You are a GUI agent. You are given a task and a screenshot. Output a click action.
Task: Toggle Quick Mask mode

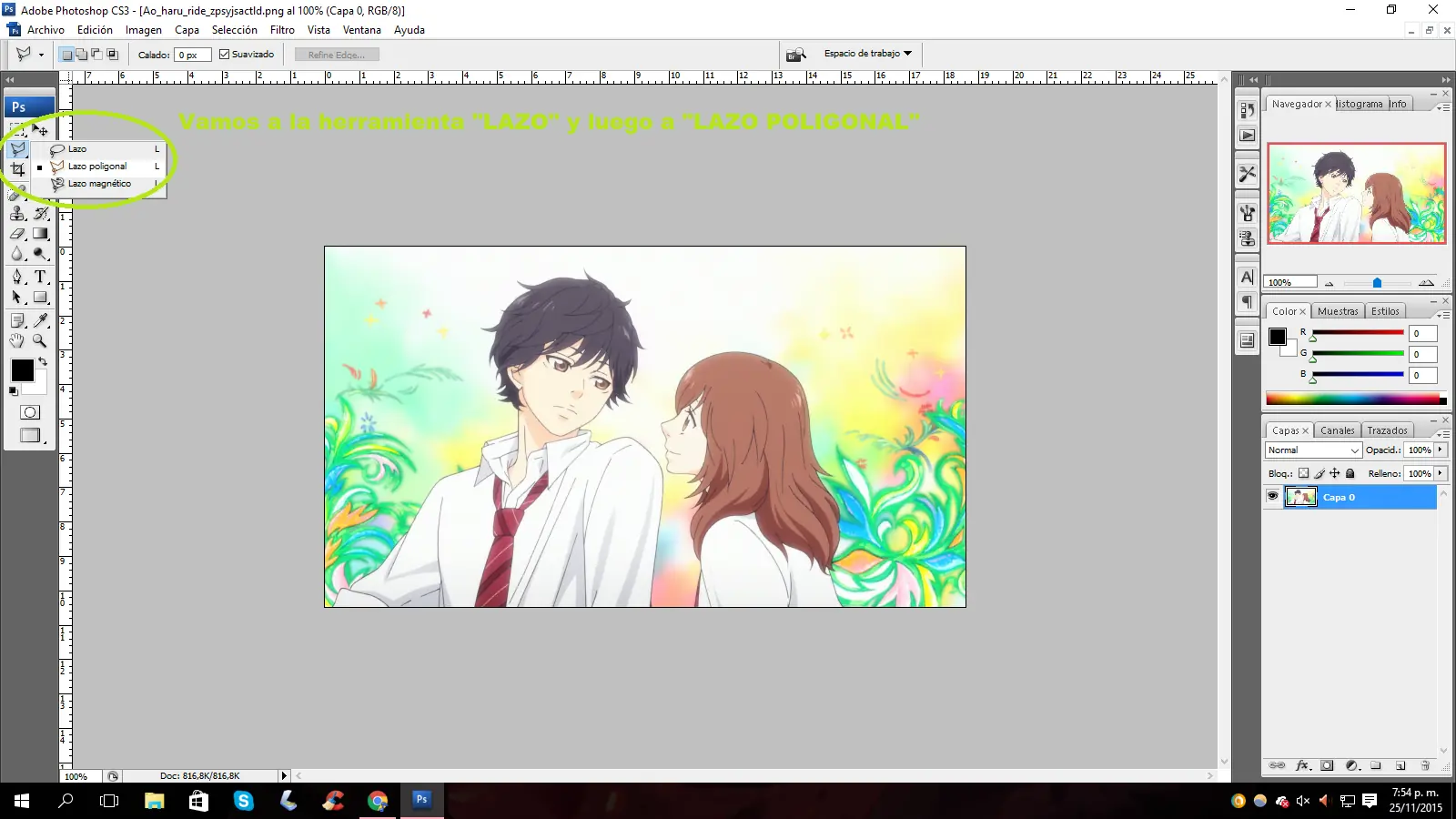click(30, 412)
